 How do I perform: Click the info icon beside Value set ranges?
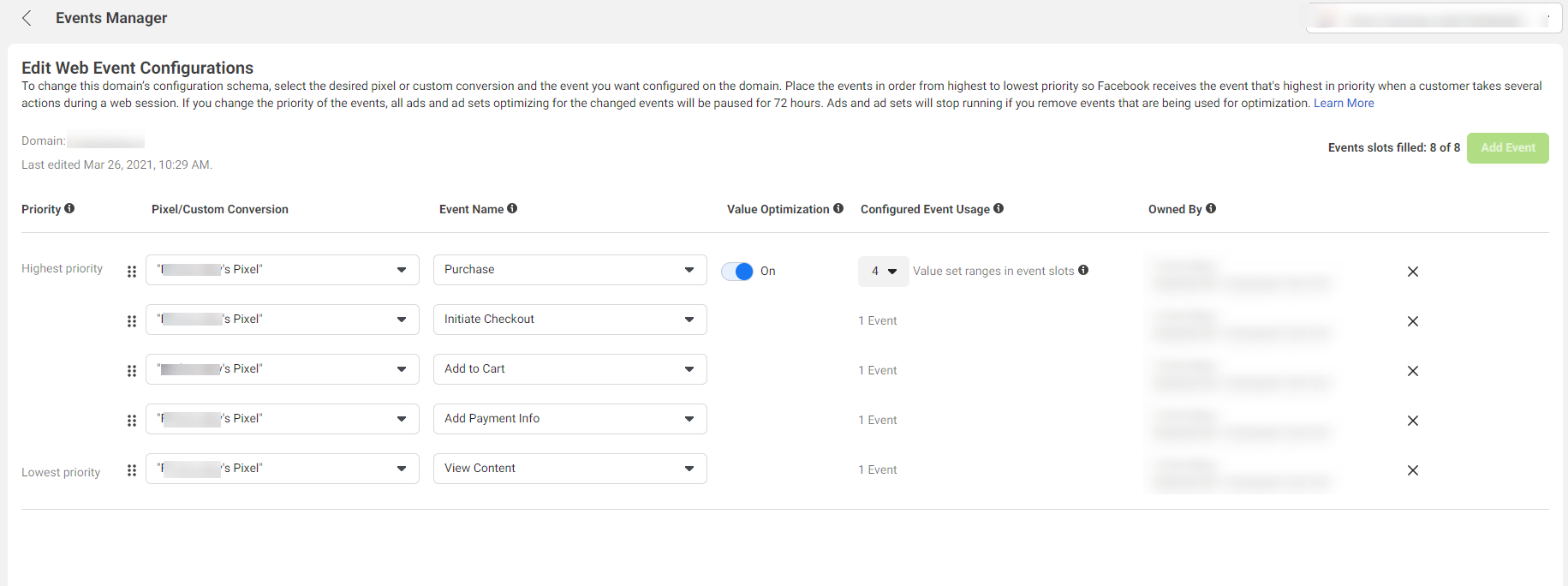click(1083, 270)
